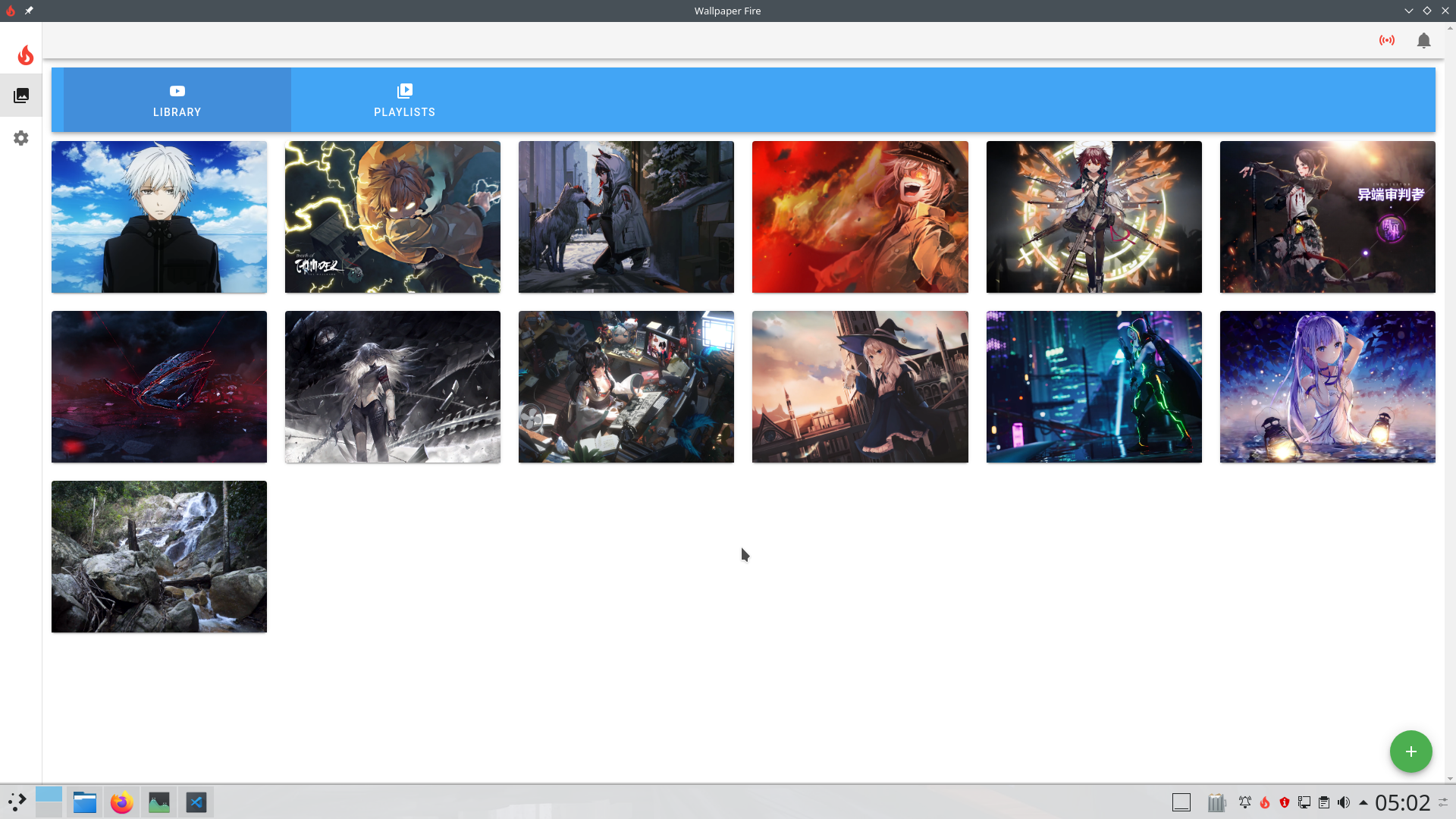
Task: Choose the witch with hat wallpaper
Action: point(860,387)
